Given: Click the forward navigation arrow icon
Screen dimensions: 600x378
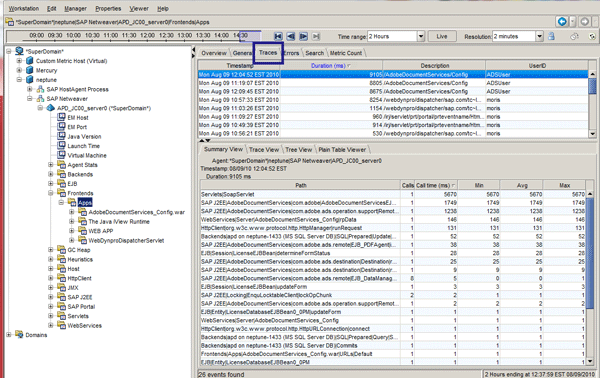Looking at the screenshot, I should click(x=584, y=22).
